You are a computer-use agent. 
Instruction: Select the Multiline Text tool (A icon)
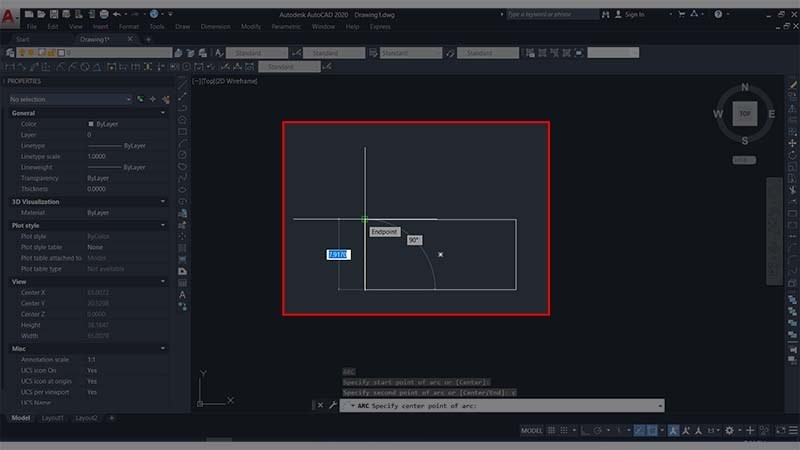click(182, 295)
